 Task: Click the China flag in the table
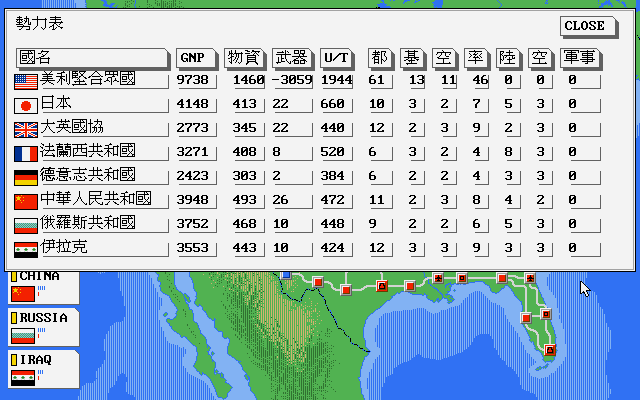(26, 202)
